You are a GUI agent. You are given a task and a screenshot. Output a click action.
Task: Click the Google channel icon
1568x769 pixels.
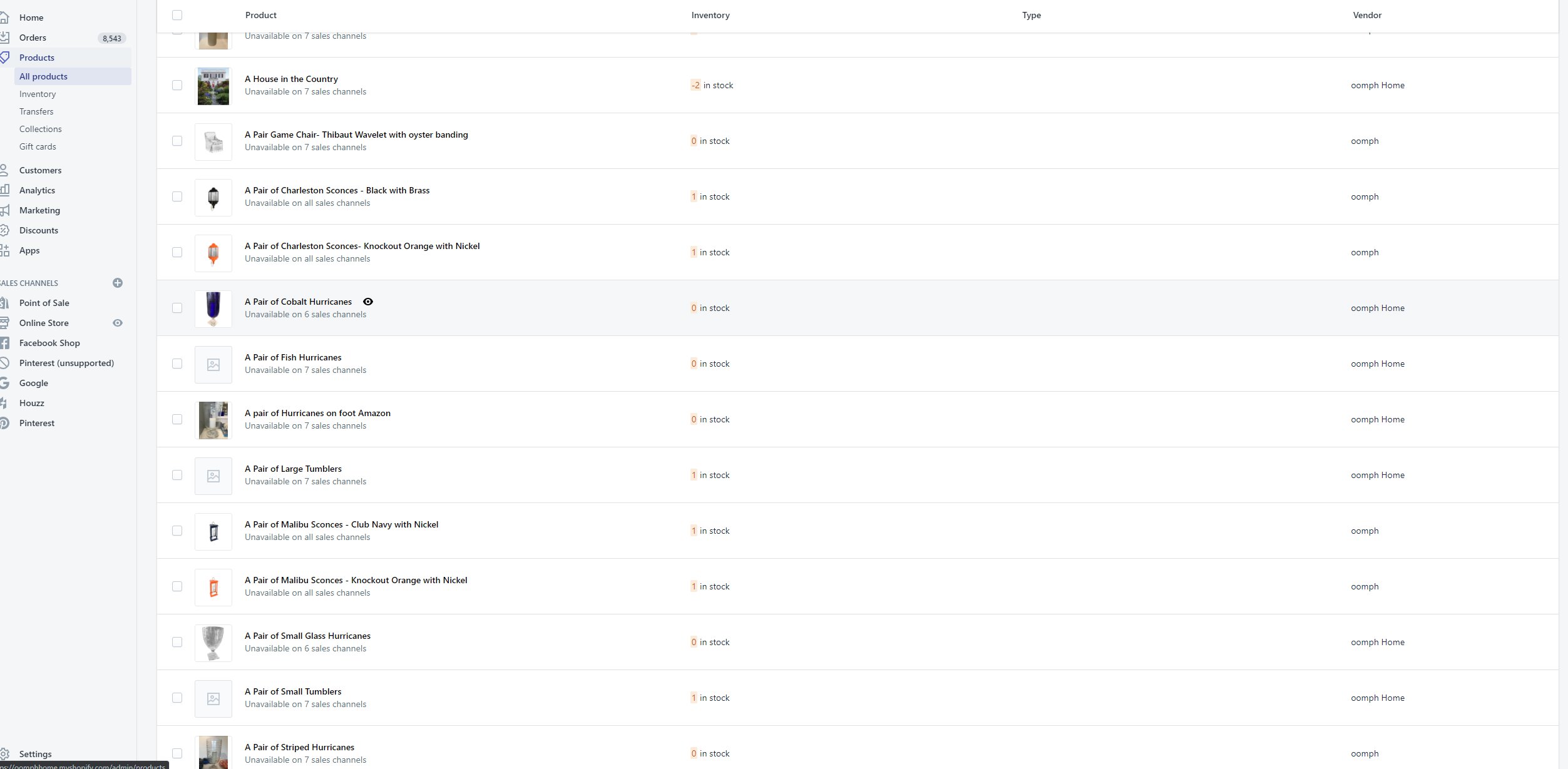pyautogui.click(x=4, y=383)
